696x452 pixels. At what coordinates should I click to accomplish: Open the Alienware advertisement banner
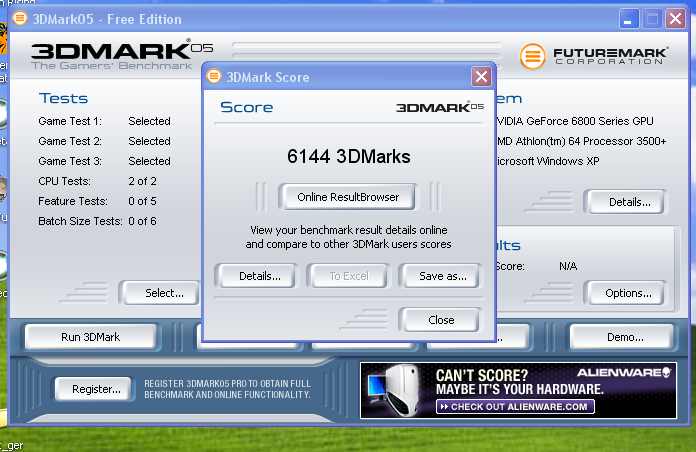pyautogui.click(x=518, y=391)
